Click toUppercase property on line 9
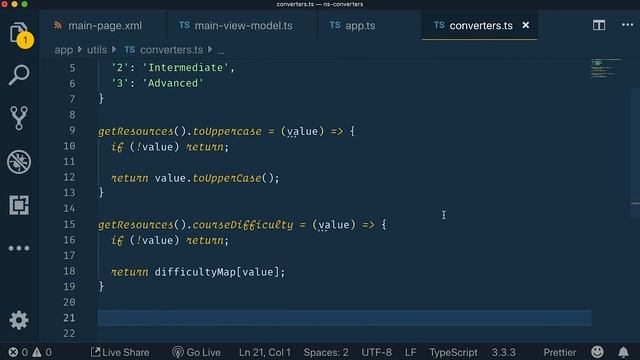Viewport: 640px width, 360px height. point(227,131)
